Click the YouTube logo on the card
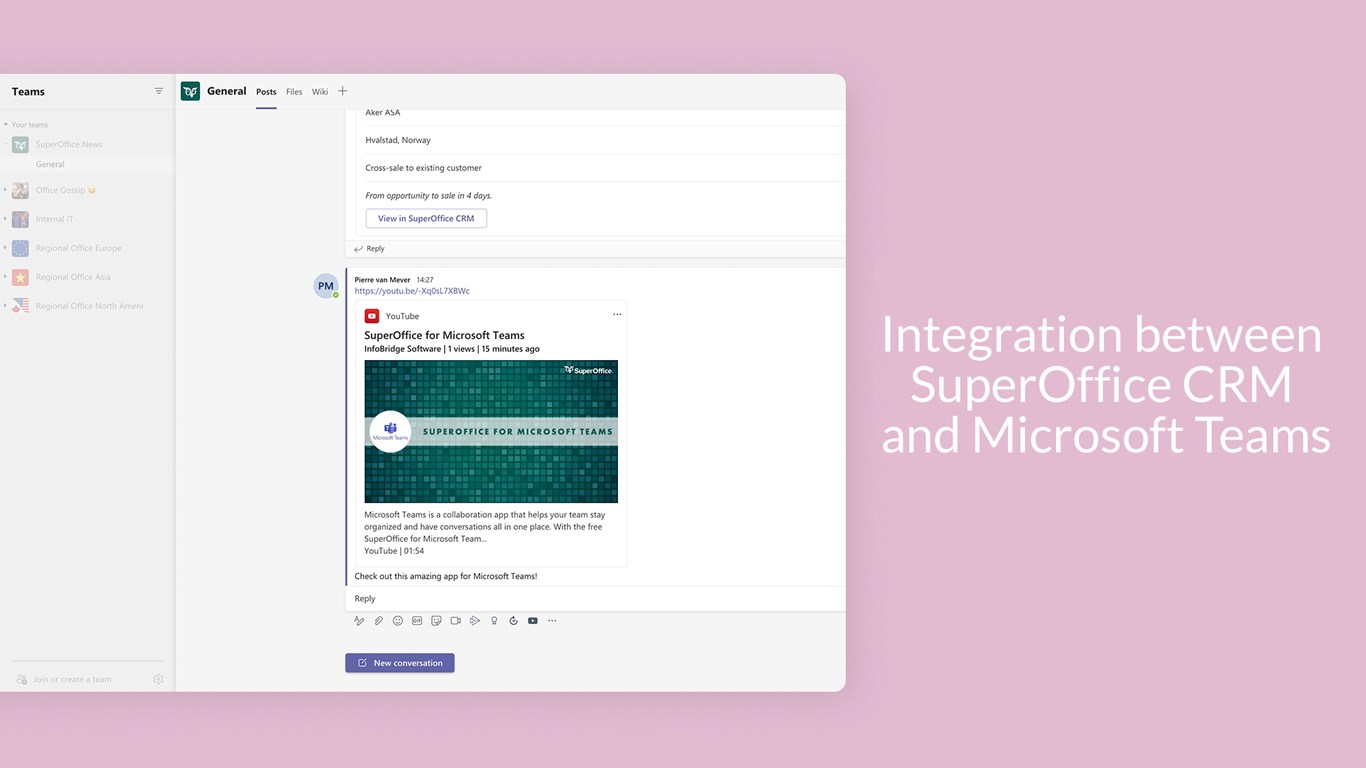Image resolution: width=1366 pixels, height=768 pixels. coord(372,316)
